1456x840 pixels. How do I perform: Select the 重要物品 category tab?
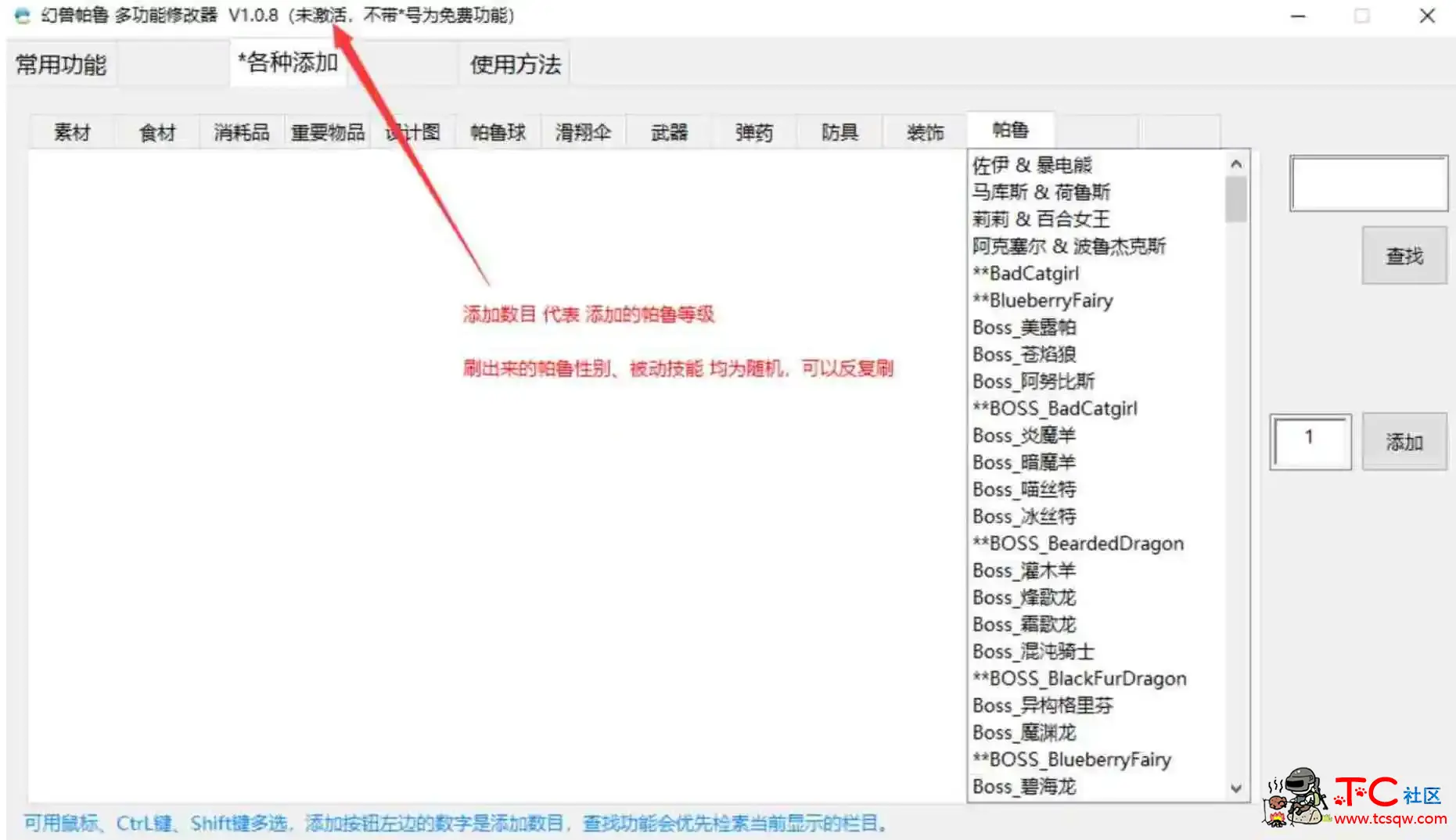(328, 132)
